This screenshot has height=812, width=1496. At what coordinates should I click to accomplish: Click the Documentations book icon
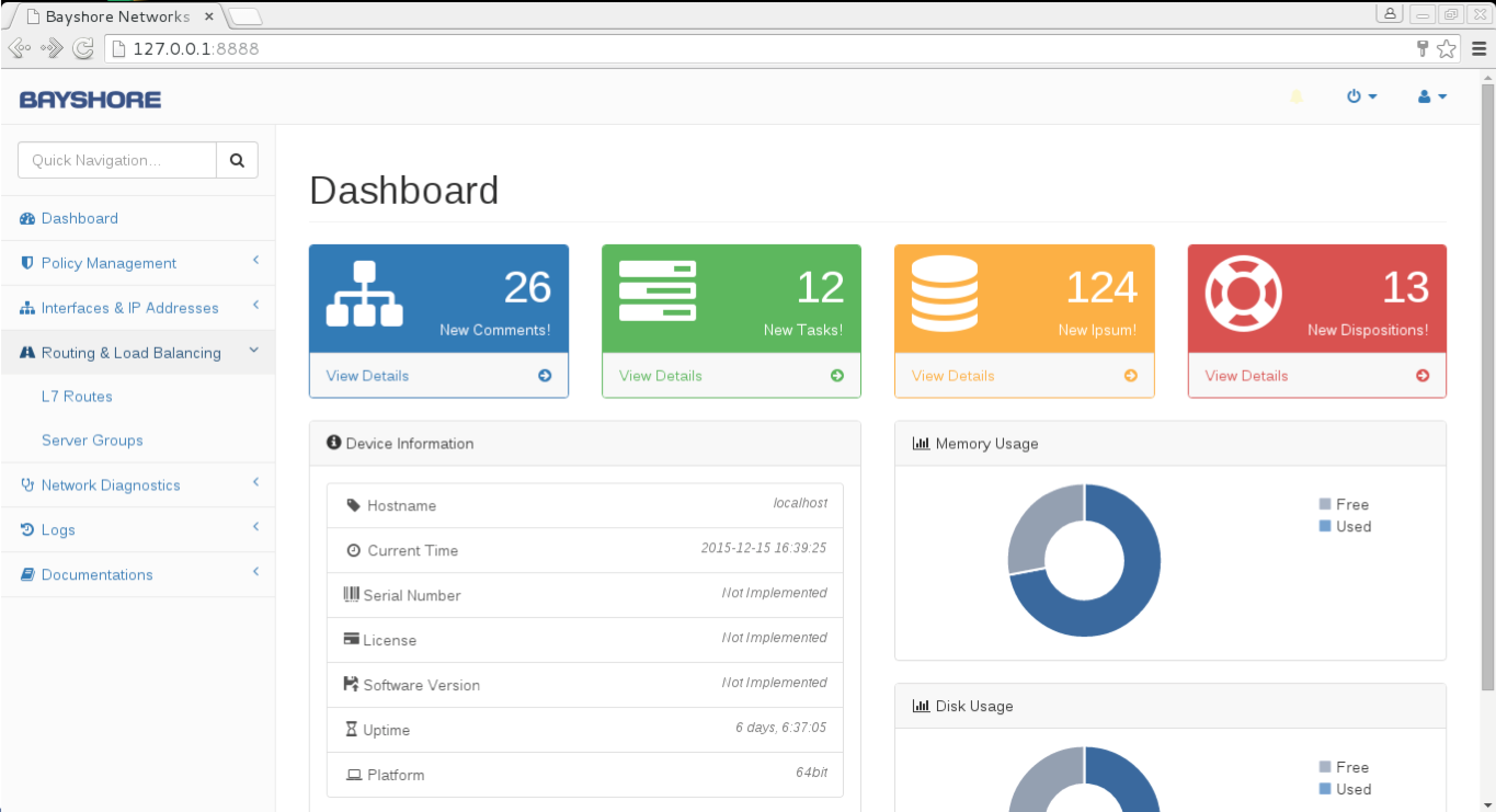(27, 574)
